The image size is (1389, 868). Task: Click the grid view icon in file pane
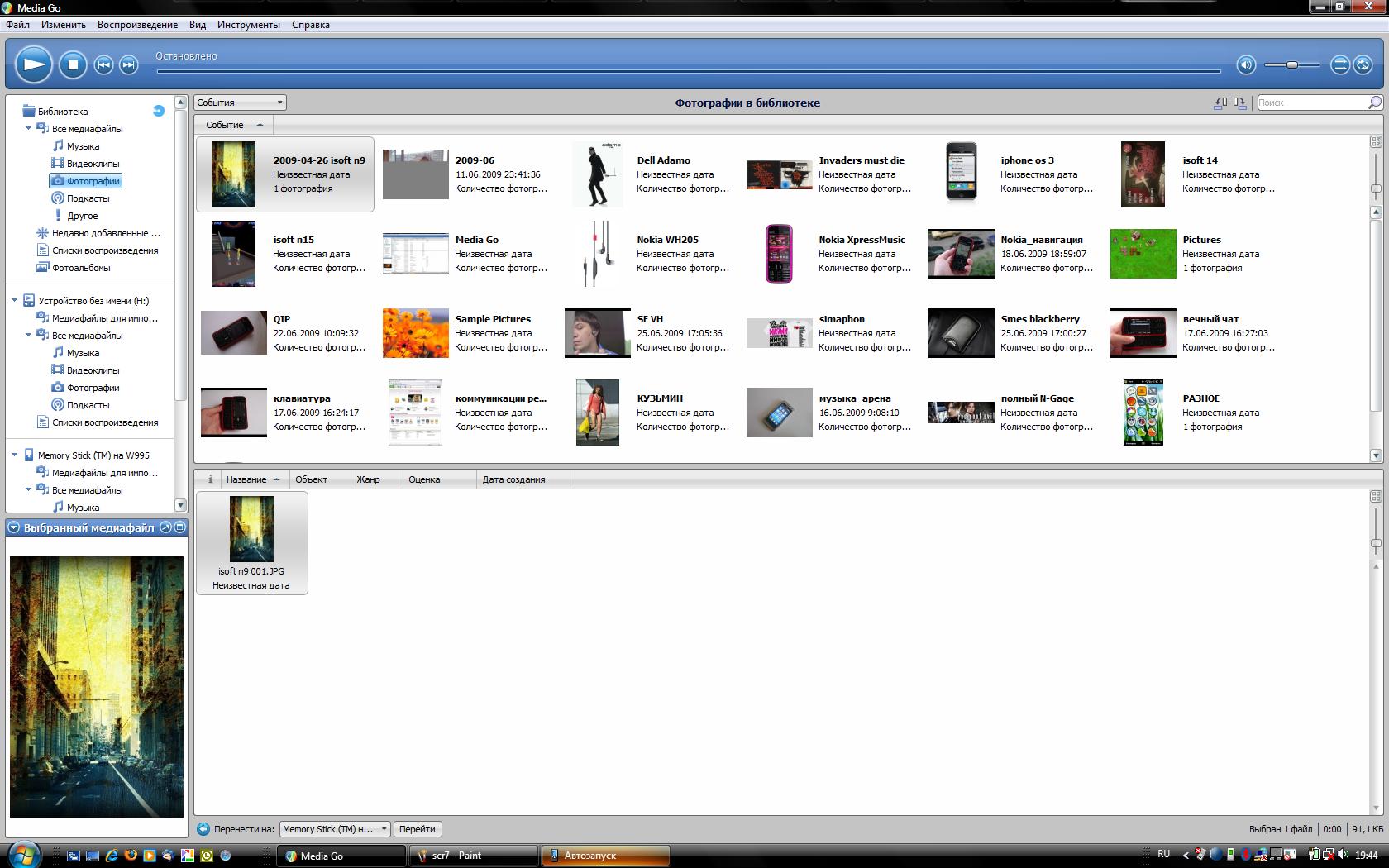(x=1376, y=497)
